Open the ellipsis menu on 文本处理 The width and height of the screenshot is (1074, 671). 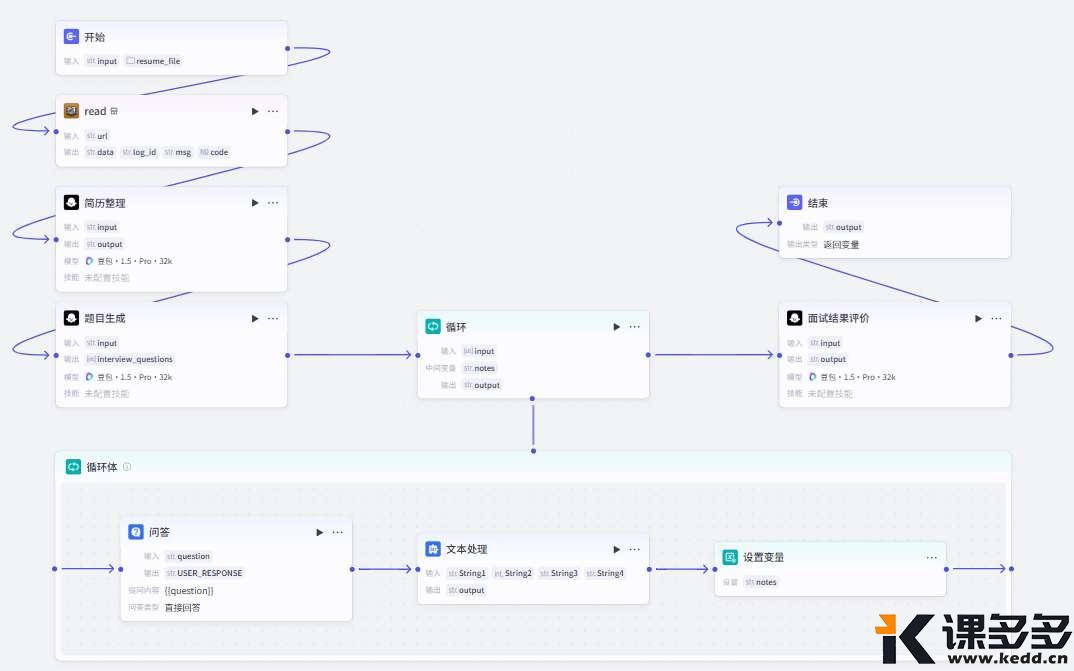(x=635, y=549)
